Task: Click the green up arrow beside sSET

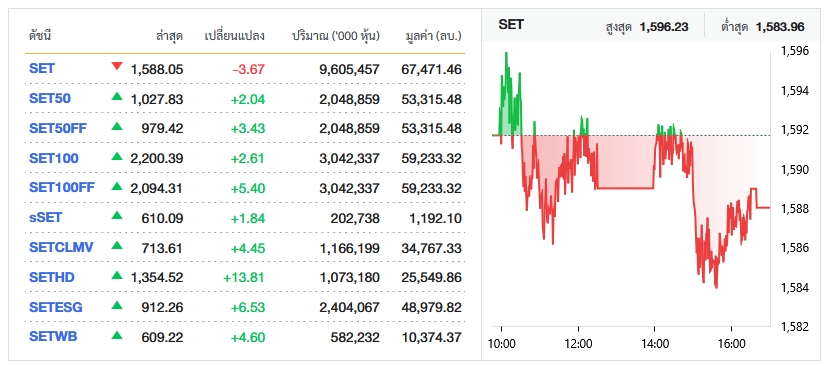Action: click(x=117, y=215)
